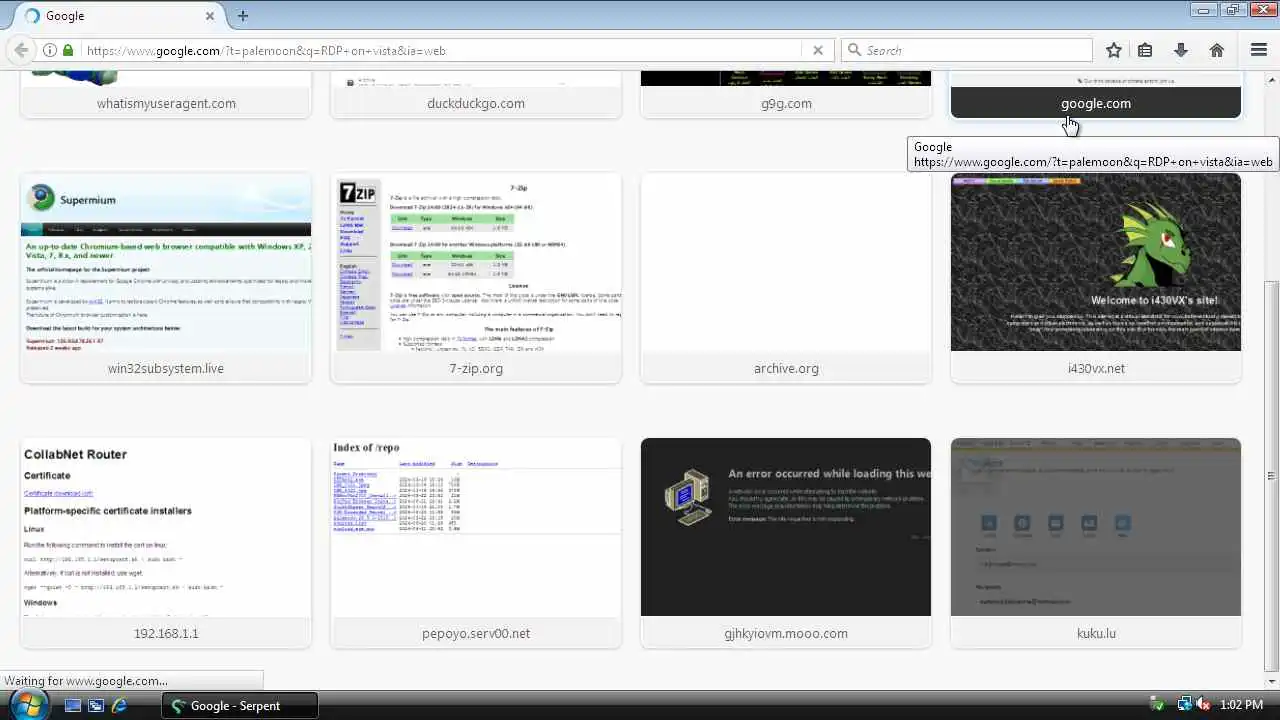The width and height of the screenshot is (1280, 720).
Task: Click the Show Desktop quick launch icon
Action: click(x=73, y=705)
